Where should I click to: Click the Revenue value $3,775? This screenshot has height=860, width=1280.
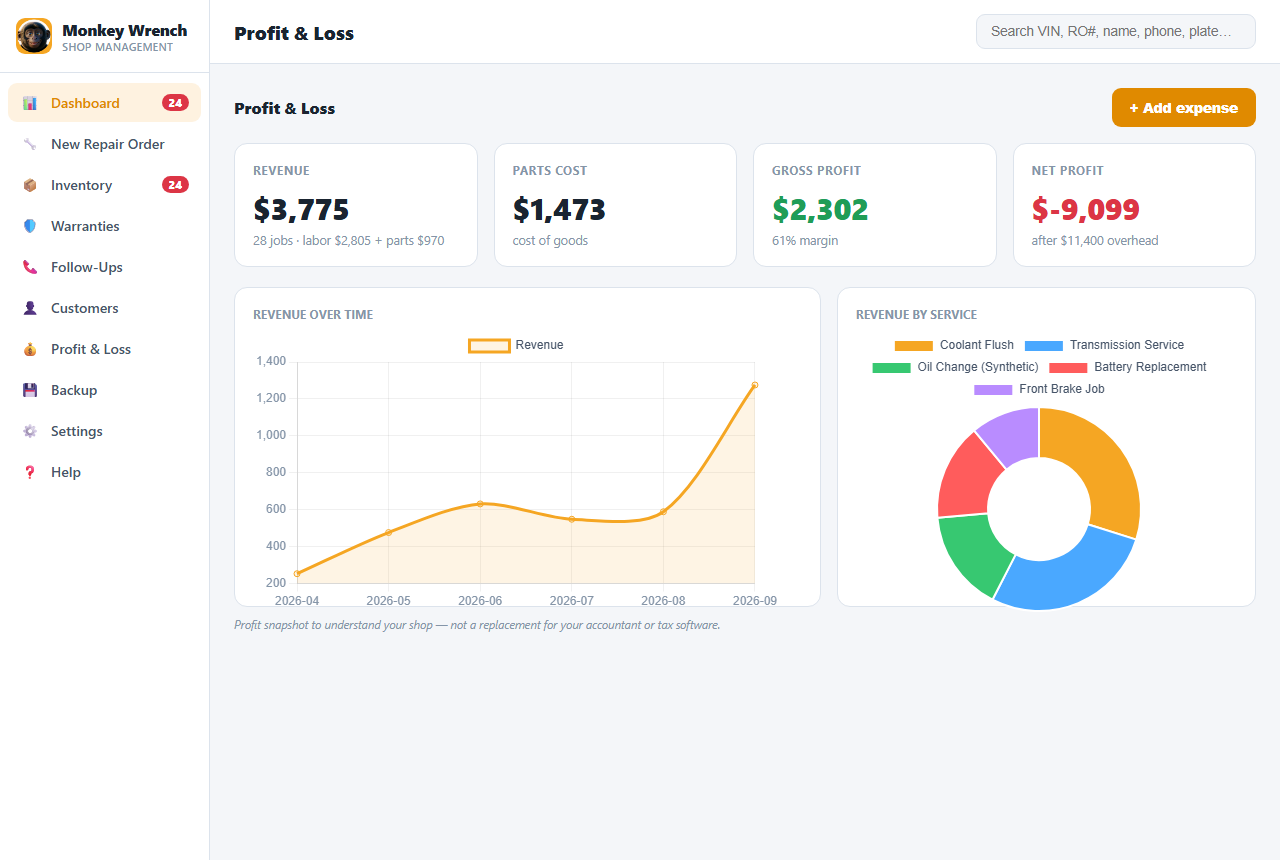point(301,210)
